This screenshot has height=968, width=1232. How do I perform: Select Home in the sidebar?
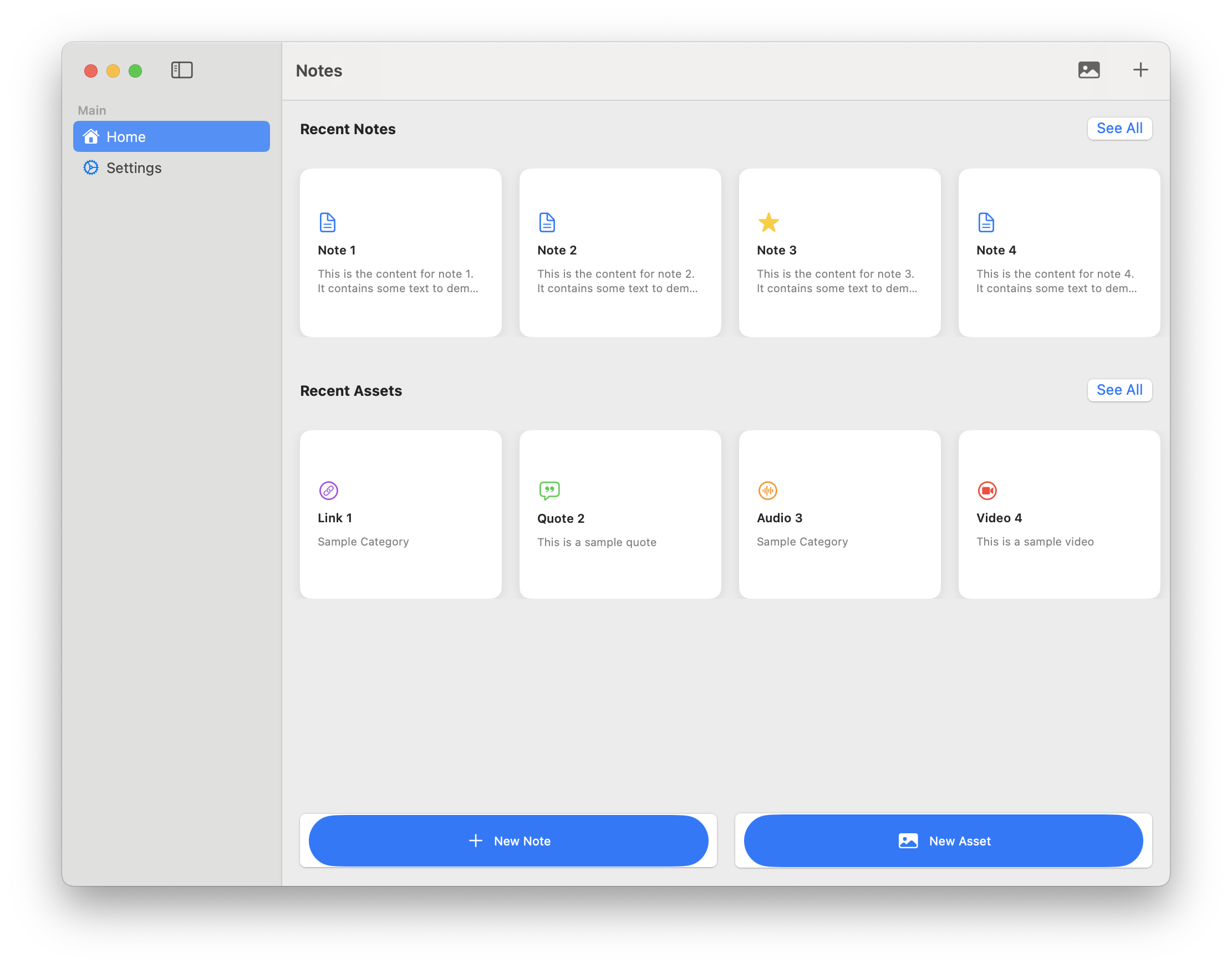[x=171, y=136]
